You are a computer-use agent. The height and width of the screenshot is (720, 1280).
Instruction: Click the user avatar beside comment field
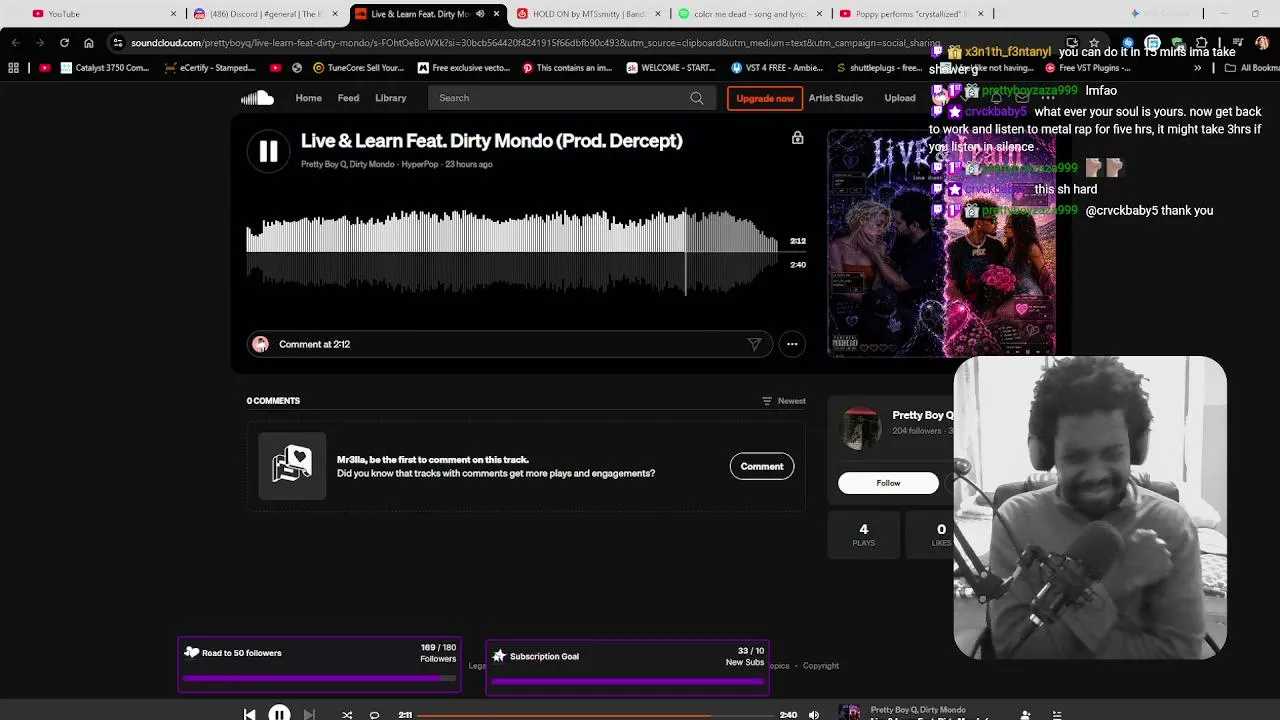(260, 344)
